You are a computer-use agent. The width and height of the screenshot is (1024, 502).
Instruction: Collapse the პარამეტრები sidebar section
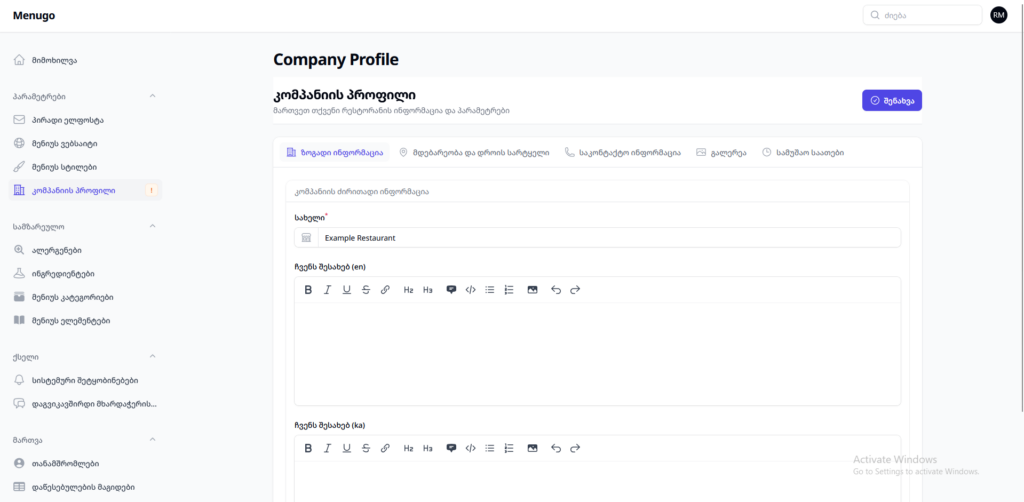(x=152, y=96)
